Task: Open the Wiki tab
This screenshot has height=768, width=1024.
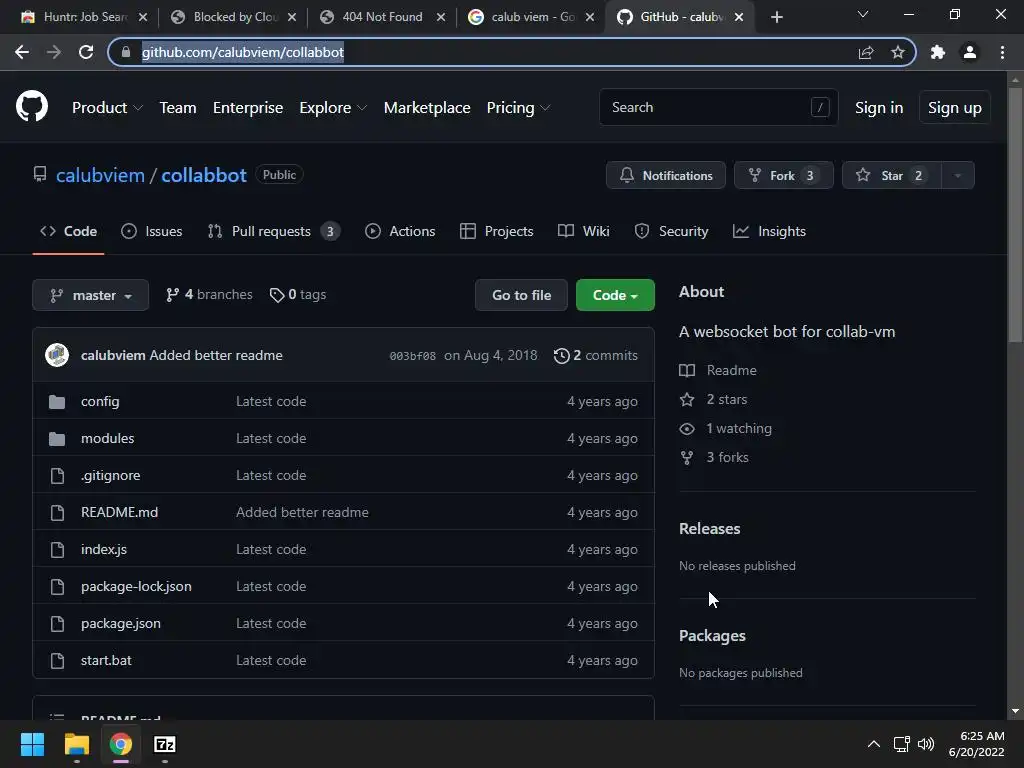Action: click(584, 231)
